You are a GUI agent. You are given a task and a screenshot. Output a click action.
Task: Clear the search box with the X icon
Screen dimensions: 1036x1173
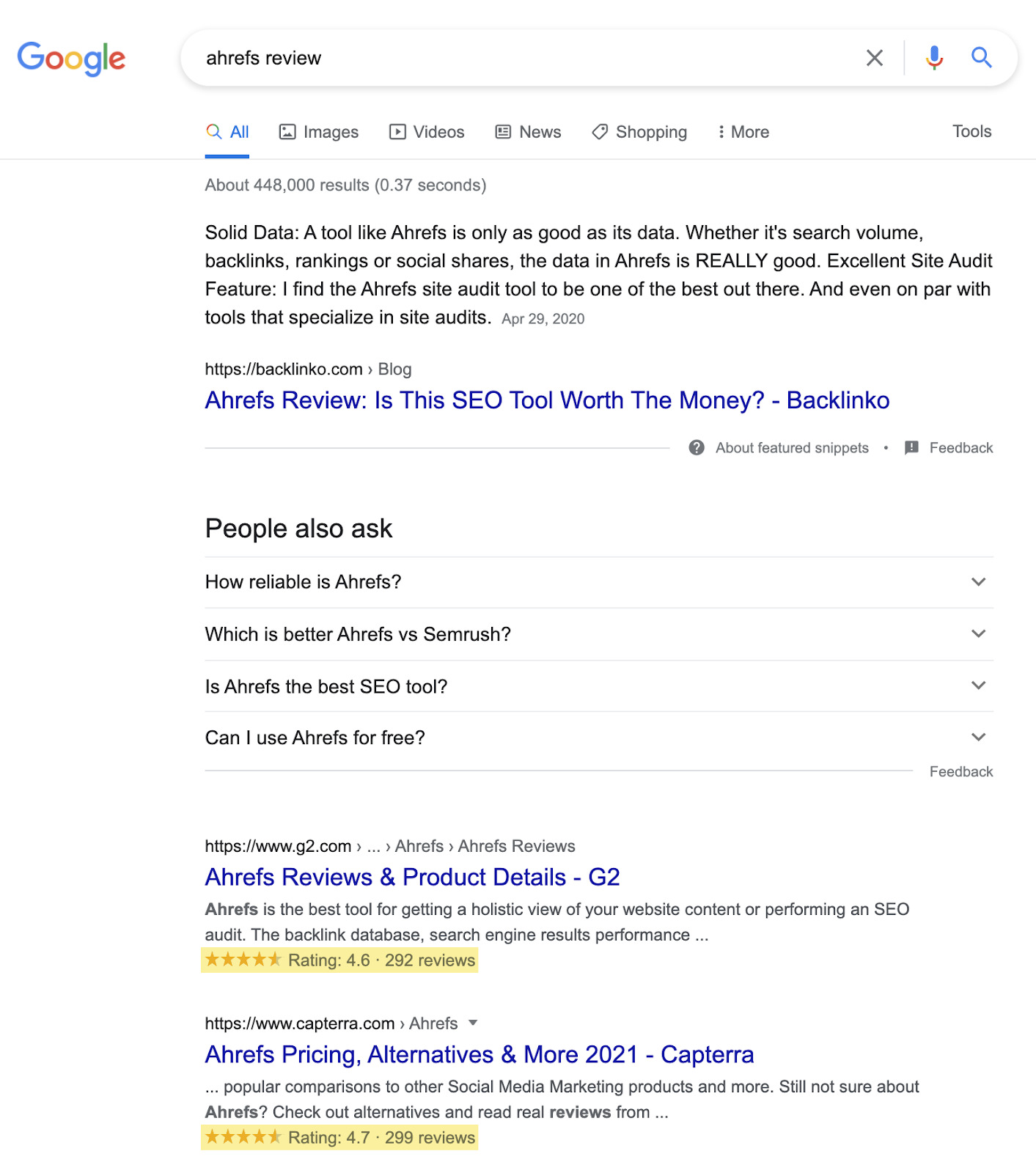click(874, 58)
